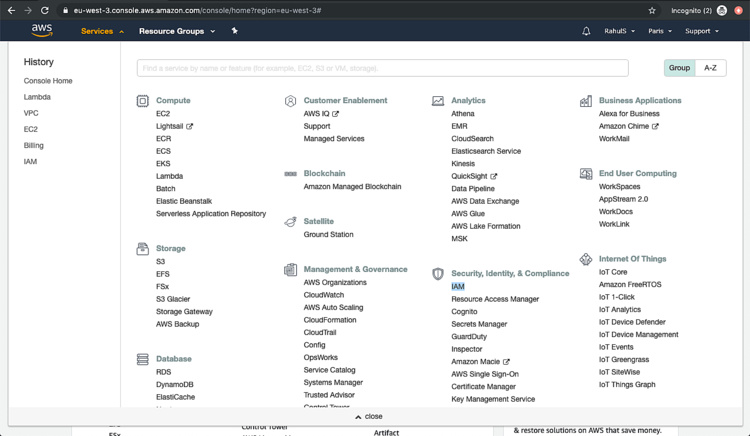Open the notifications bell icon
The image size is (750, 436).
pos(586,31)
